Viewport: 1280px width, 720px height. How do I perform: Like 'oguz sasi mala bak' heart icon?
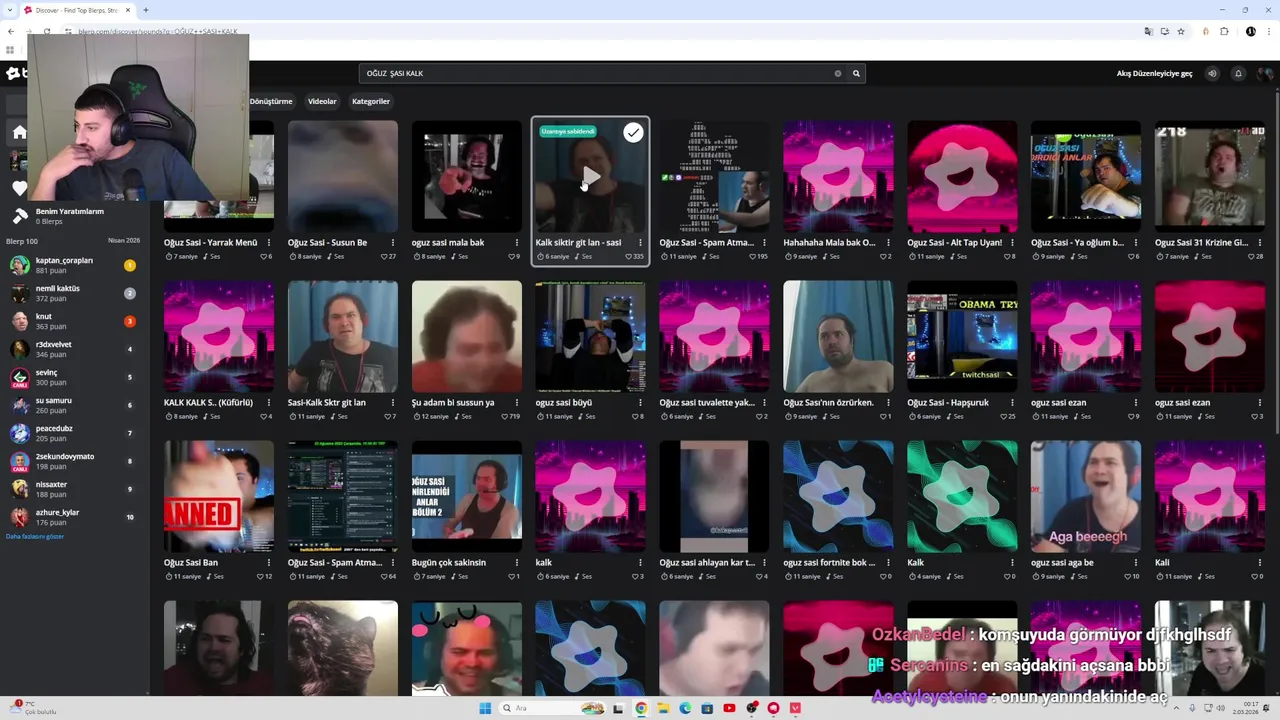[511, 256]
